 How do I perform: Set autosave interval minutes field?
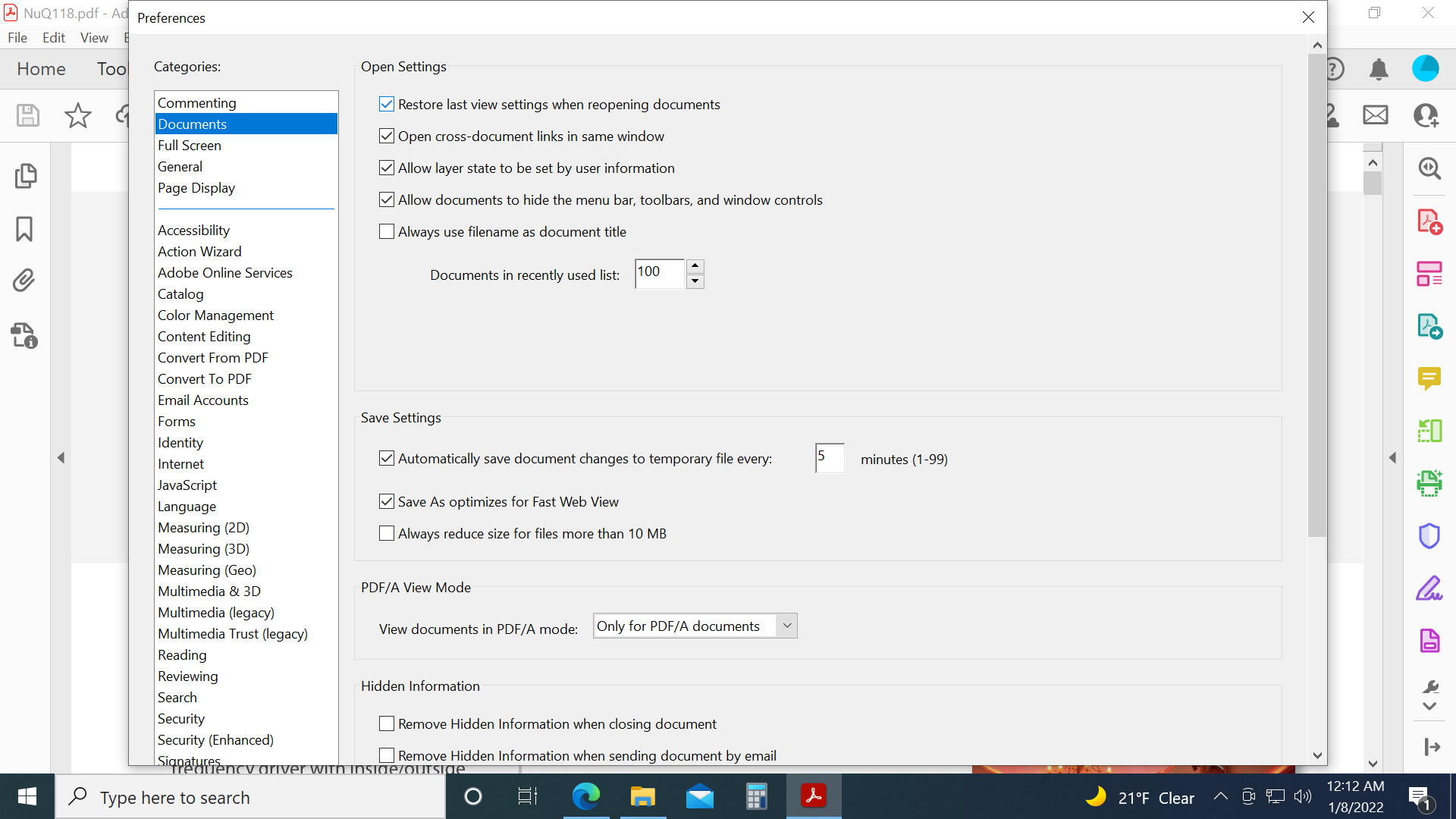829,458
